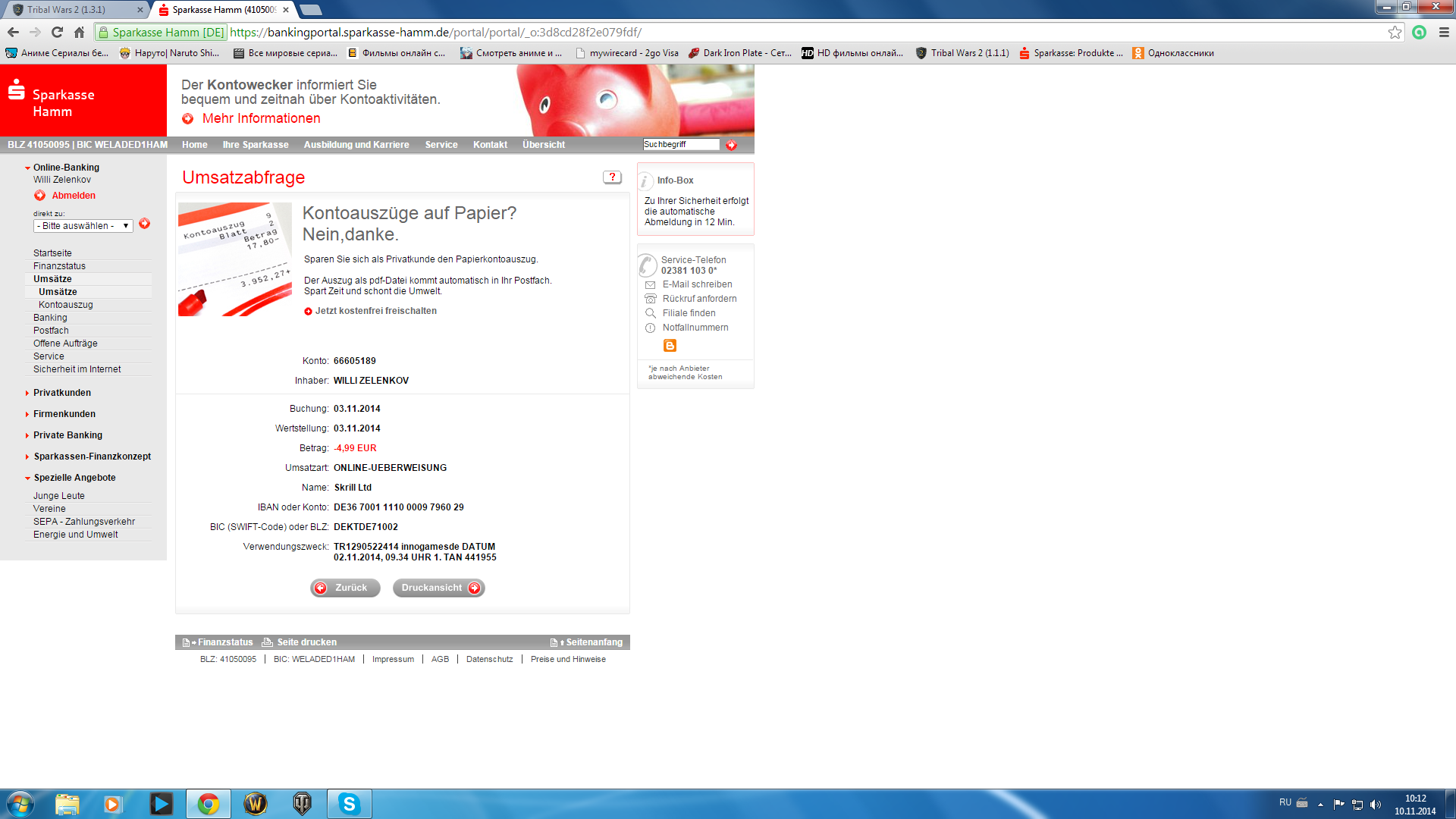Open Kontoauszug in the sidebar
This screenshot has width=1456, height=819.
click(66, 305)
